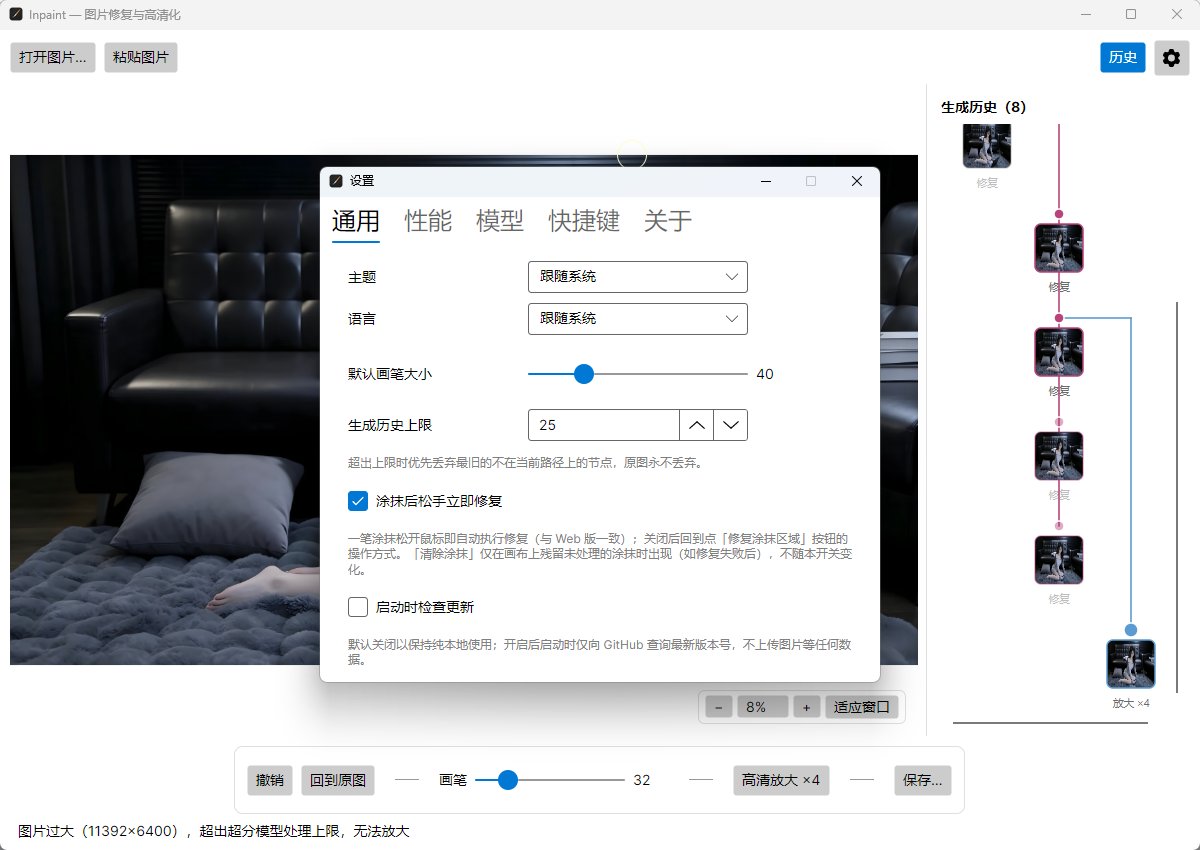
Task: Open the settings gear icon
Action: click(1171, 57)
